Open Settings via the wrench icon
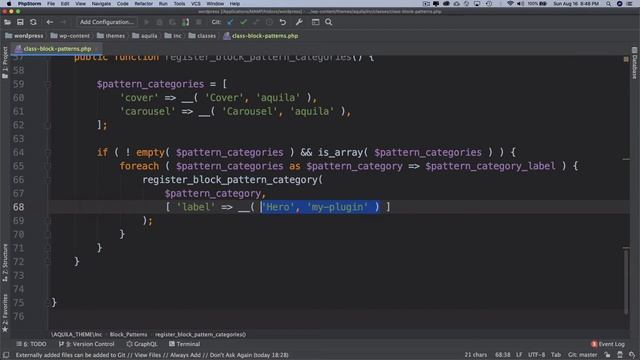The width and height of the screenshot is (640, 360). [299, 22]
